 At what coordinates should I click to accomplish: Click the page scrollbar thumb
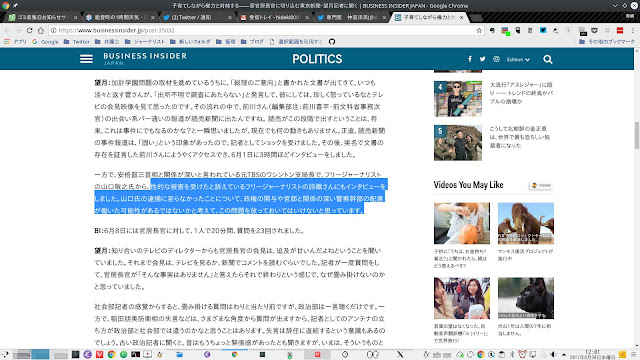(x=636, y=135)
